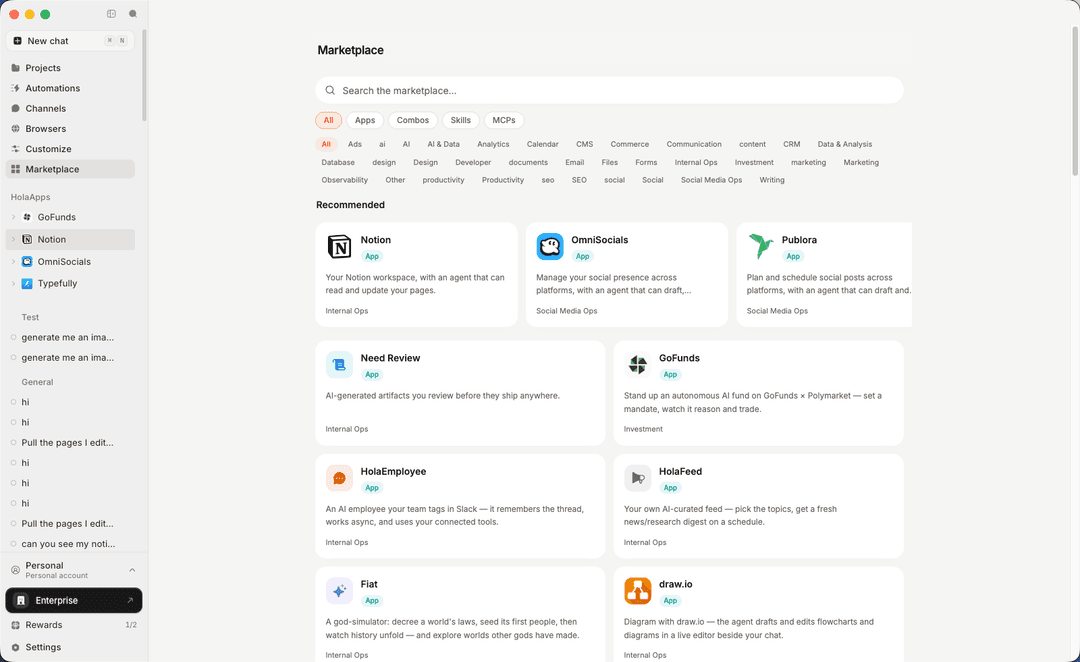1080x662 pixels.
Task: Click the GoFunds sidebar app icon
Action: (x=27, y=217)
